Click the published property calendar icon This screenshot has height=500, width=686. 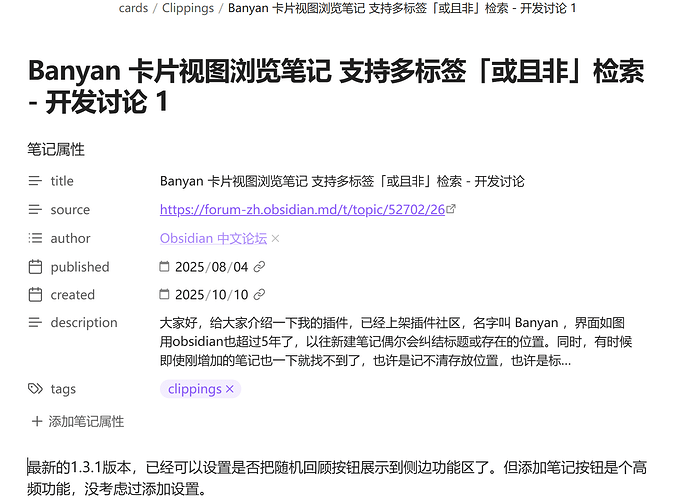click(36, 267)
